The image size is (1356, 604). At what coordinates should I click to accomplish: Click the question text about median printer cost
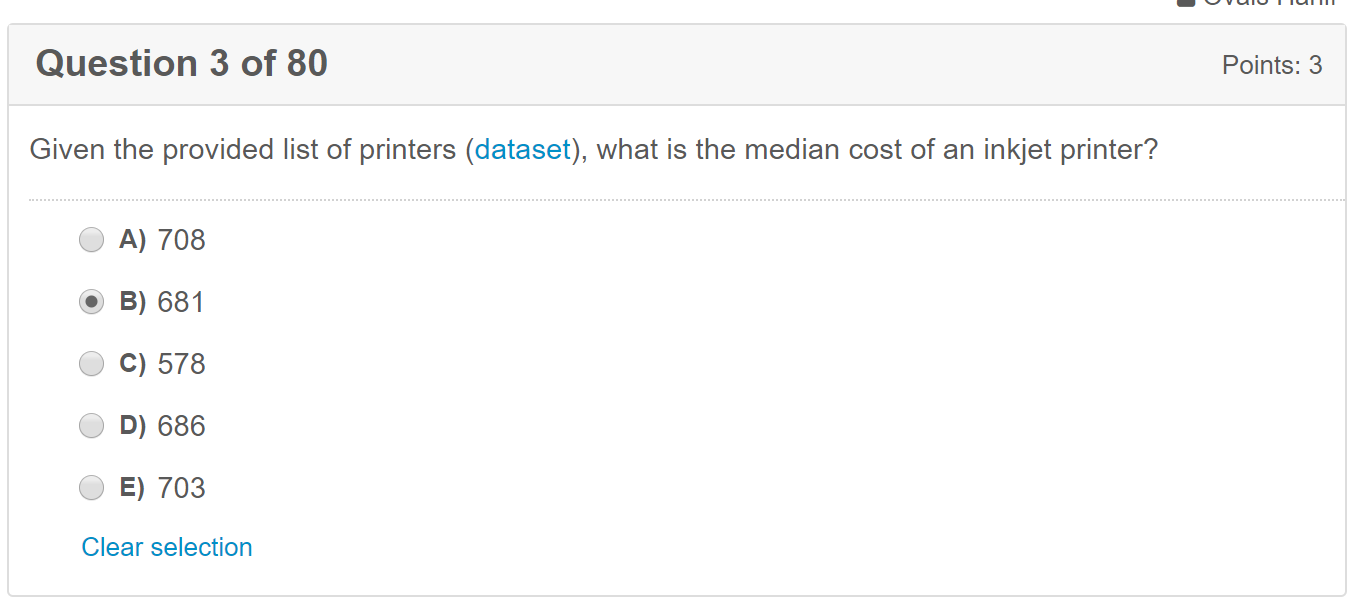coord(592,149)
